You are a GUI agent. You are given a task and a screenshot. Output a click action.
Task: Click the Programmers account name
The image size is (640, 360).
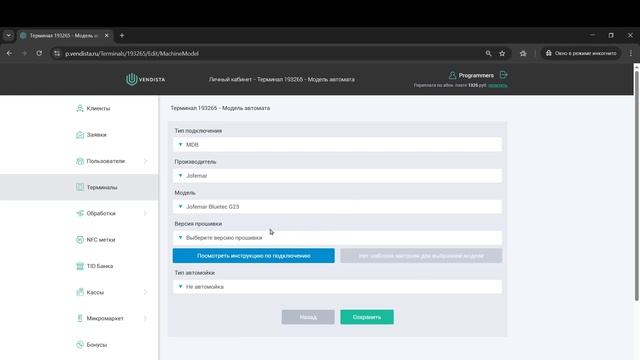pyautogui.click(x=476, y=76)
